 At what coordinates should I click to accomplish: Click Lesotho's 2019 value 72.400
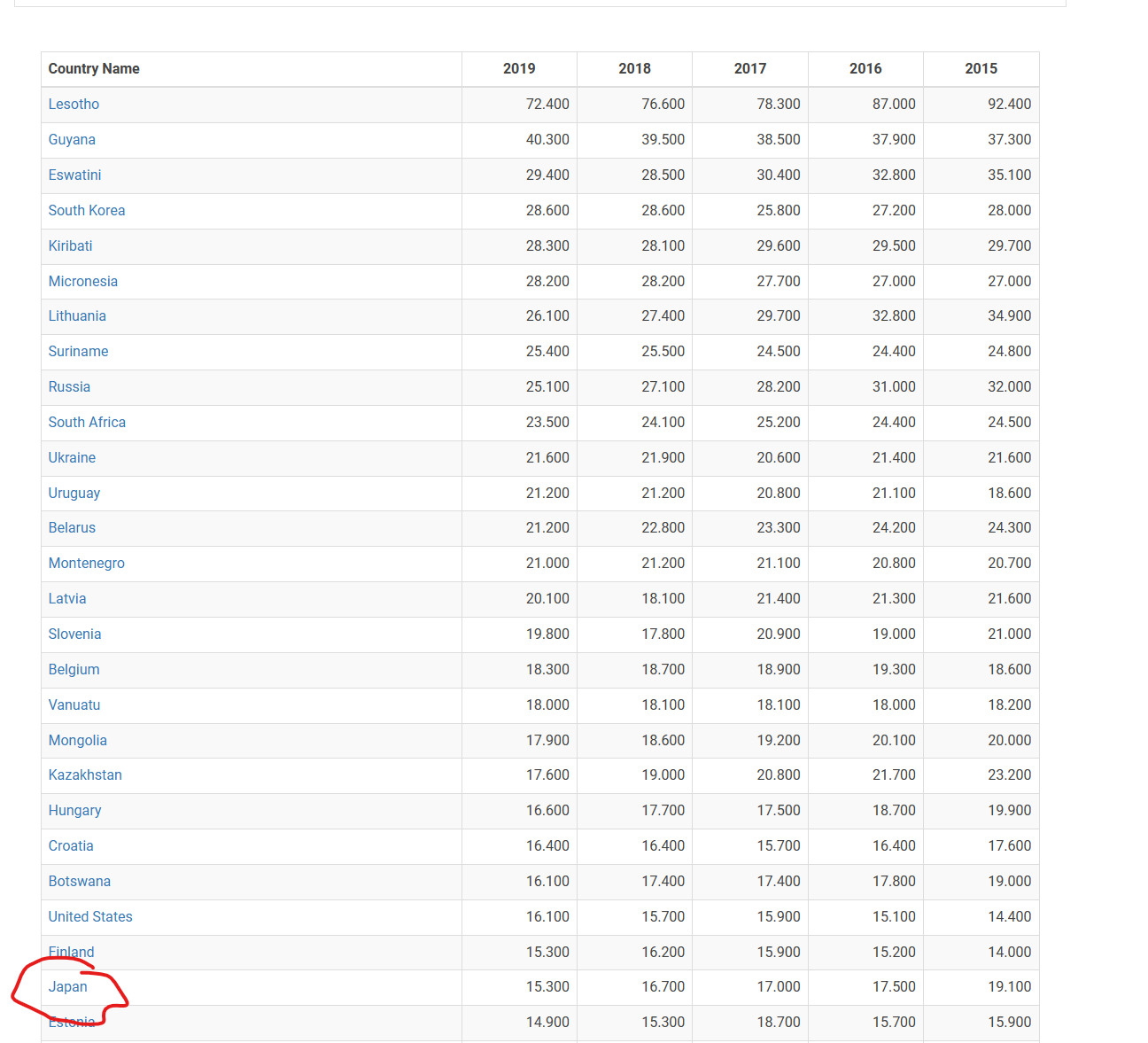tap(547, 104)
